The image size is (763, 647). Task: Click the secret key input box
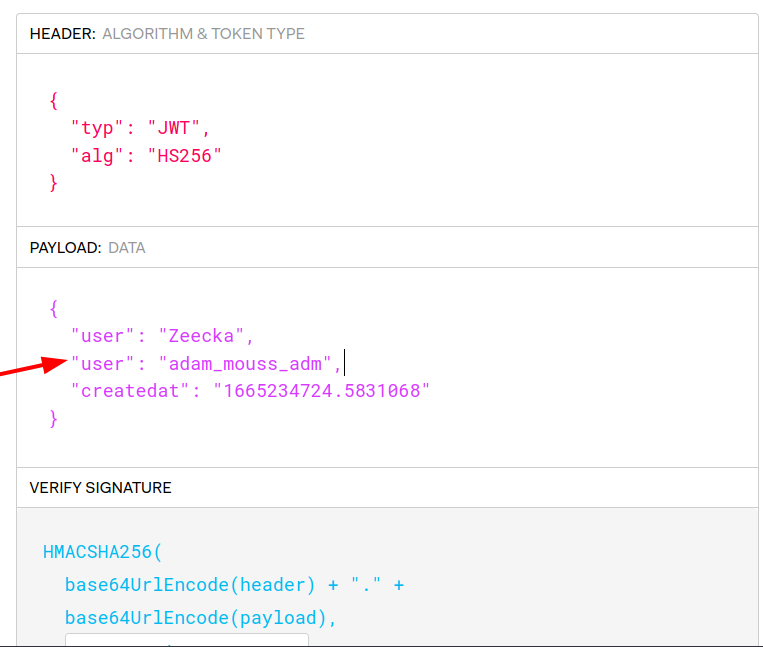187,639
